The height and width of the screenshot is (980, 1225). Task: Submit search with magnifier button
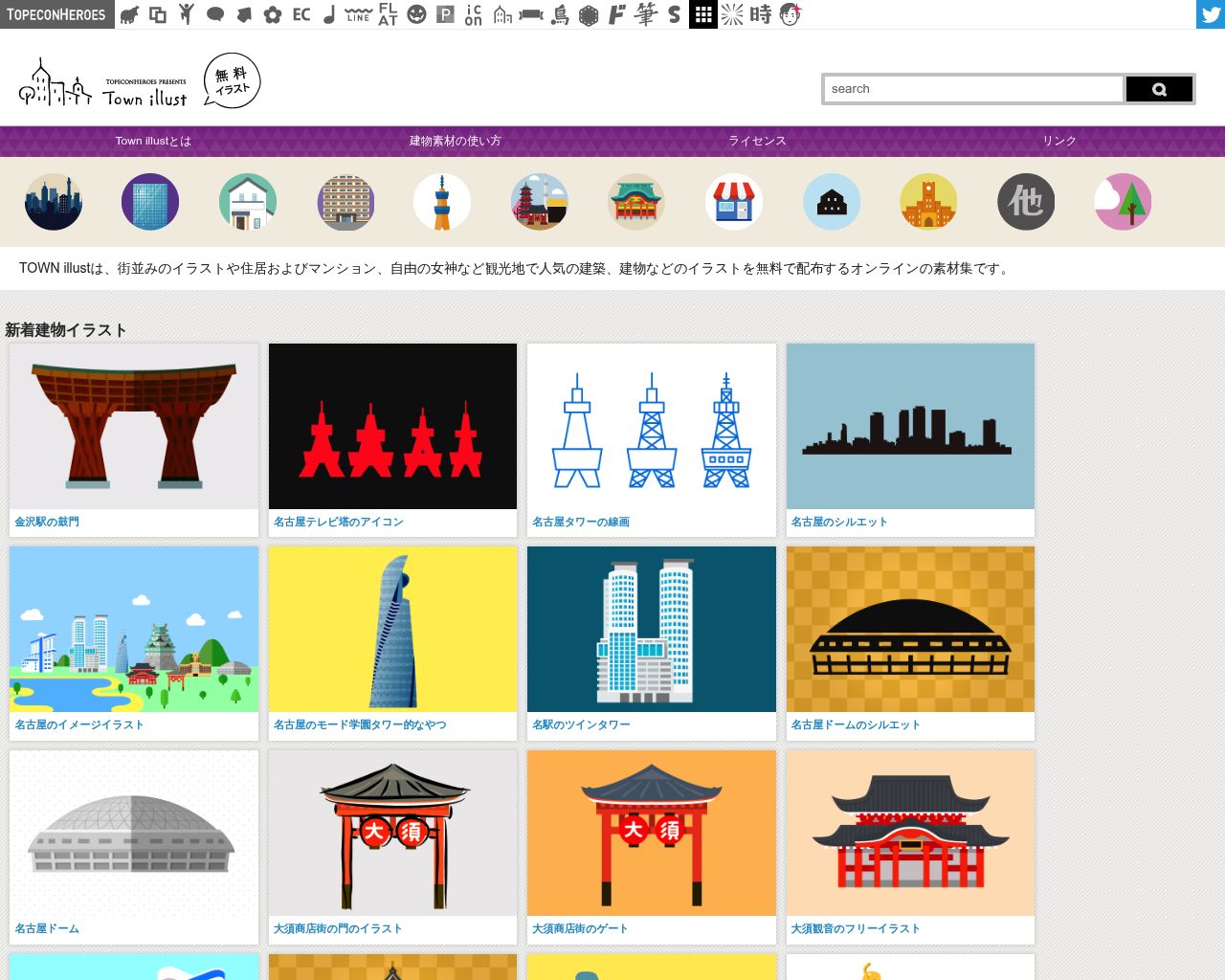click(x=1159, y=89)
